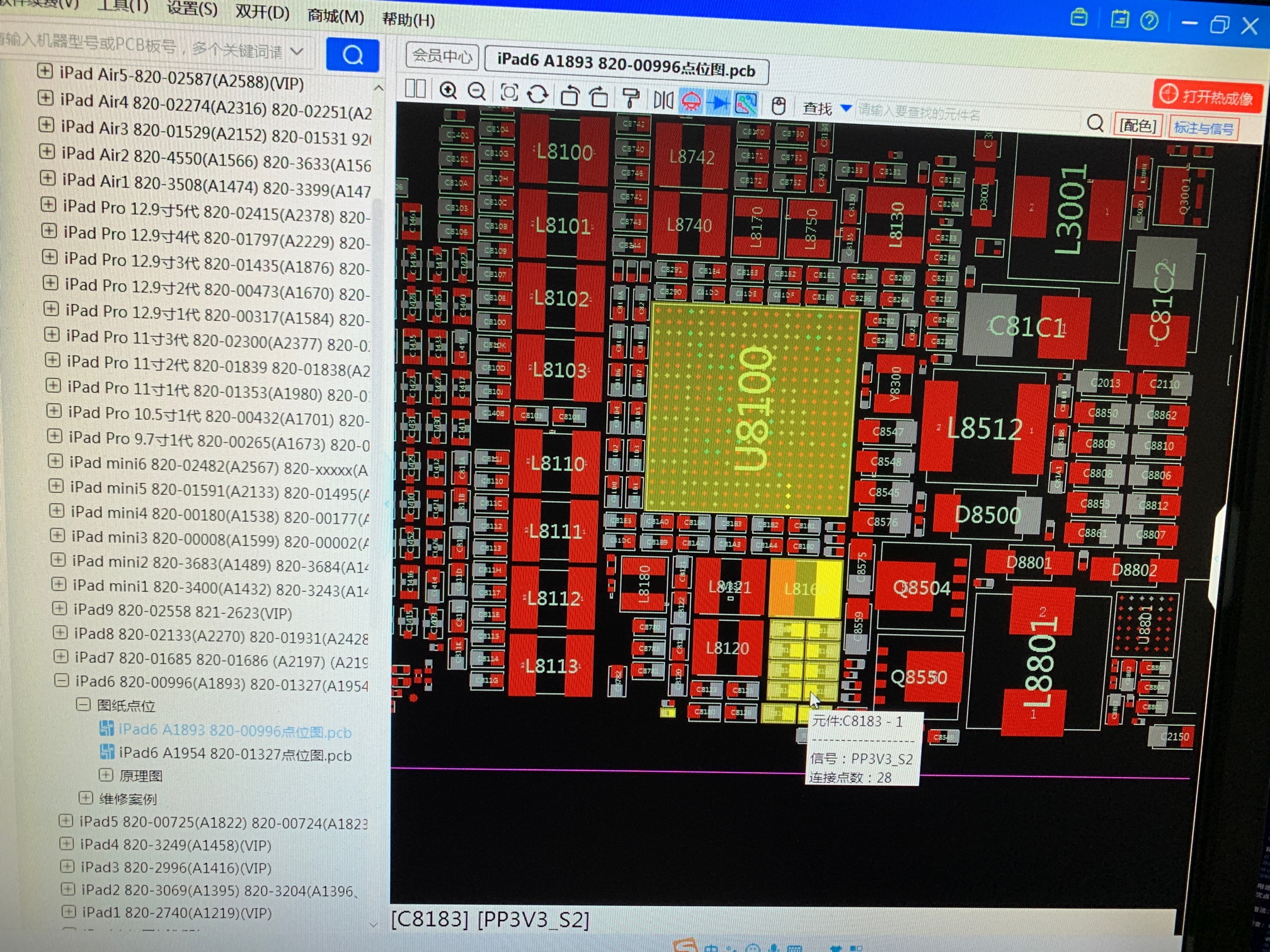This screenshot has height=952, width=1270.
Task: Open the 帮助(H) menu
Action: [408, 20]
